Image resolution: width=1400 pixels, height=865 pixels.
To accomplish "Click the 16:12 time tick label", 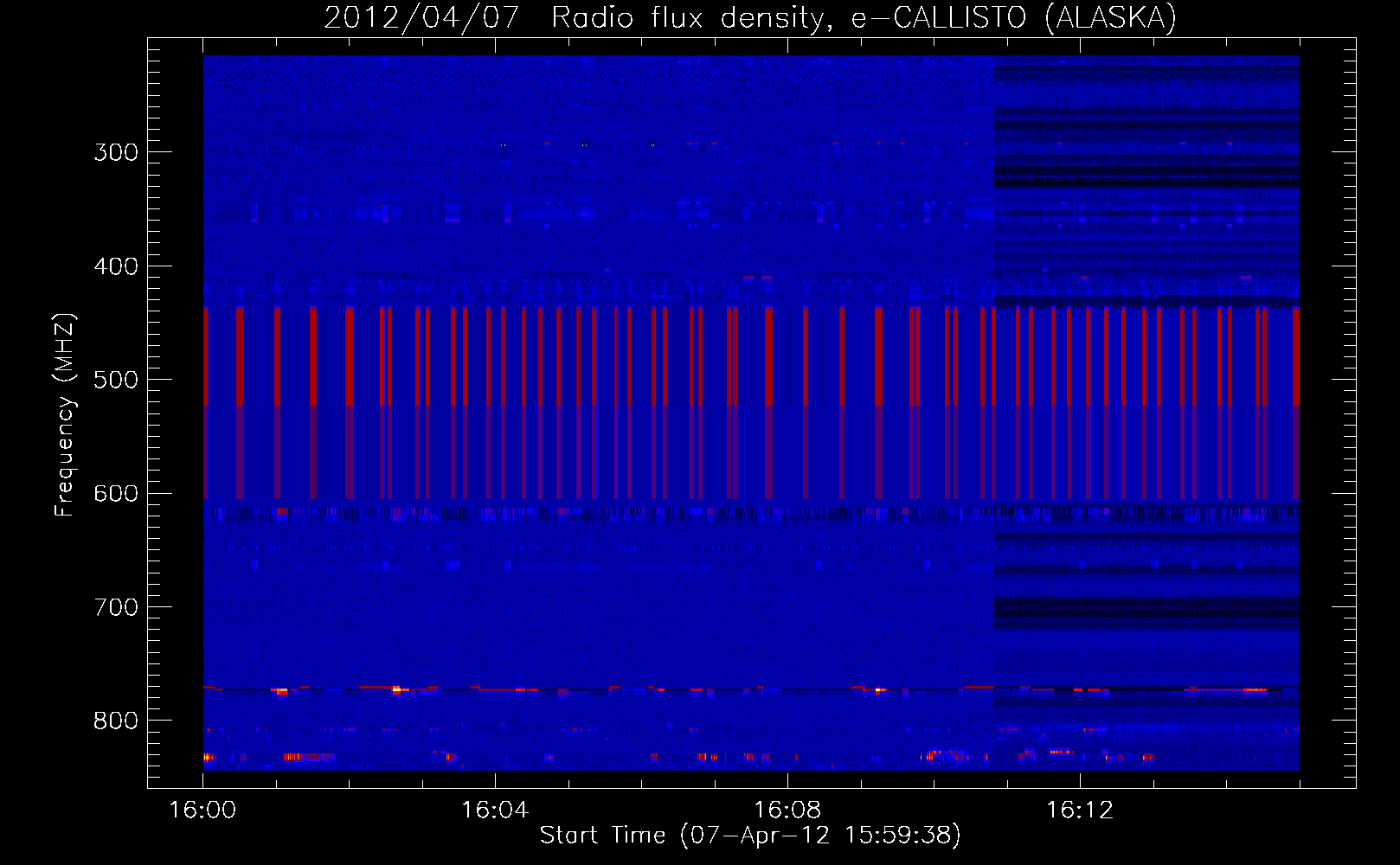I will pyautogui.click(x=1080, y=811).
